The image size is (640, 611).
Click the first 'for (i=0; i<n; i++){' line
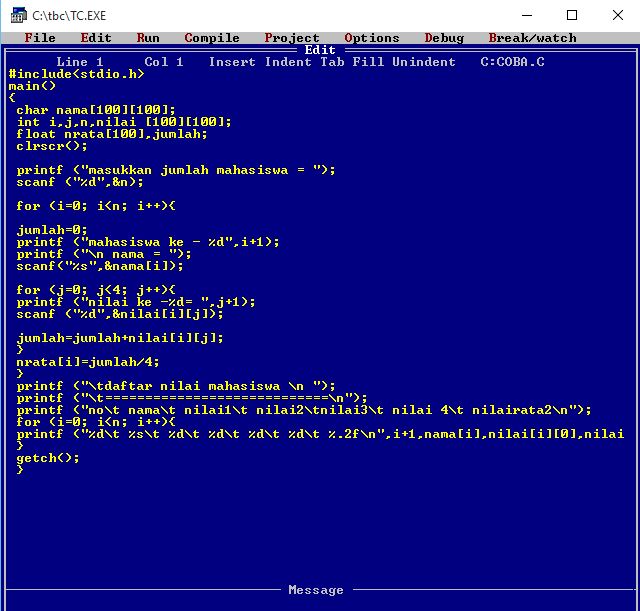tap(96, 206)
